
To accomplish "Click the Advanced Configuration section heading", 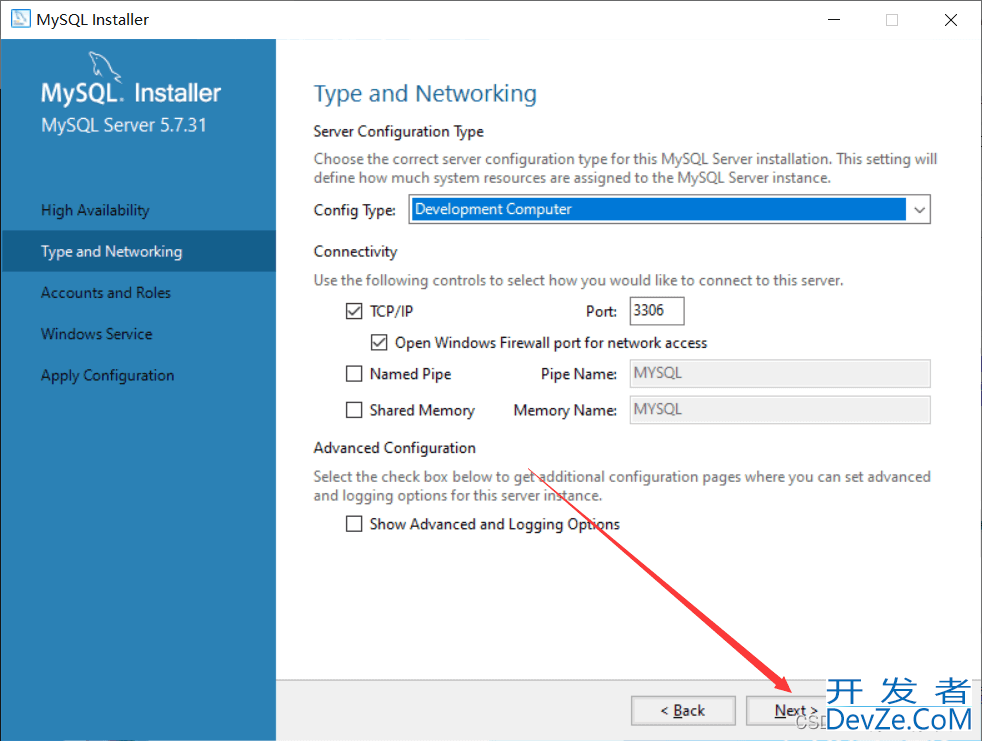I will (x=395, y=448).
